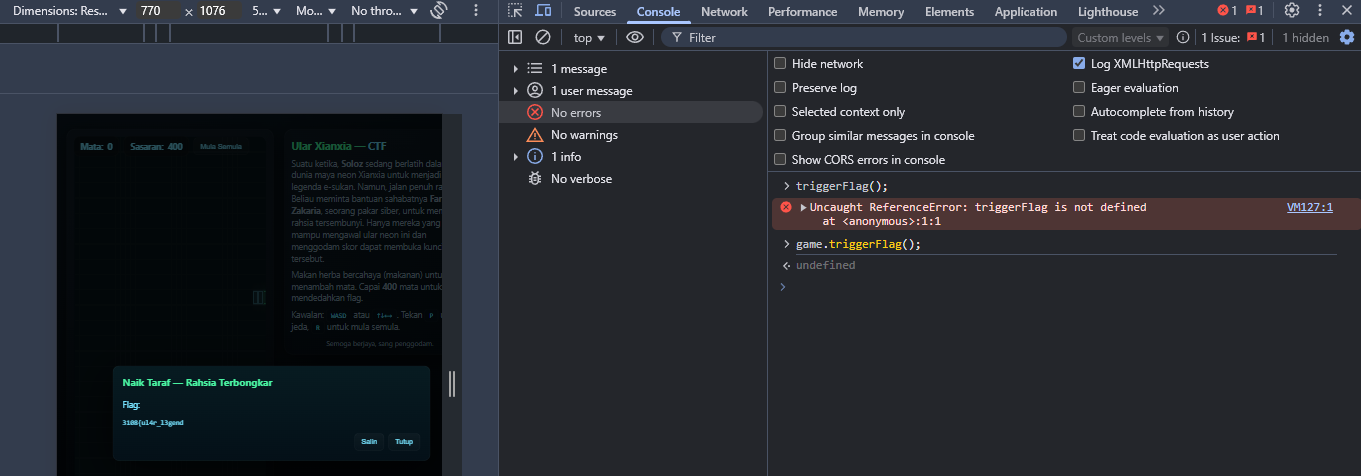Click the Salin button in dialog
Image resolution: width=1361 pixels, height=476 pixels.
click(x=369, y=441)
